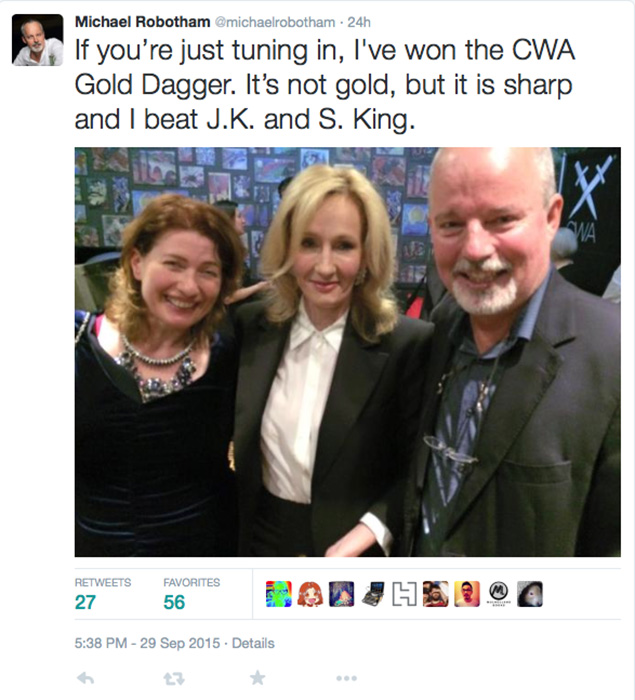This screenshot has height=700, width=635.
Task: View the 27 retweets list
Action: coord(103,594)
